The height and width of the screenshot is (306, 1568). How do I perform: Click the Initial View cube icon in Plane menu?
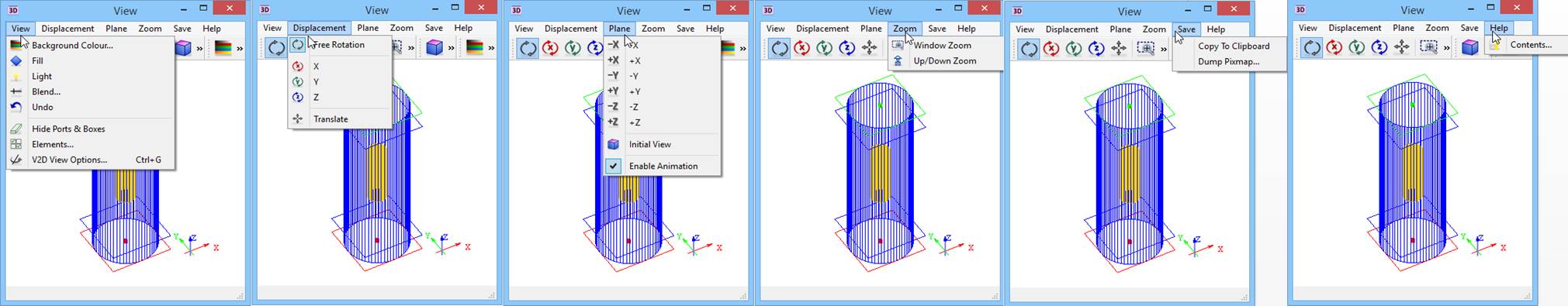point(613,144)
